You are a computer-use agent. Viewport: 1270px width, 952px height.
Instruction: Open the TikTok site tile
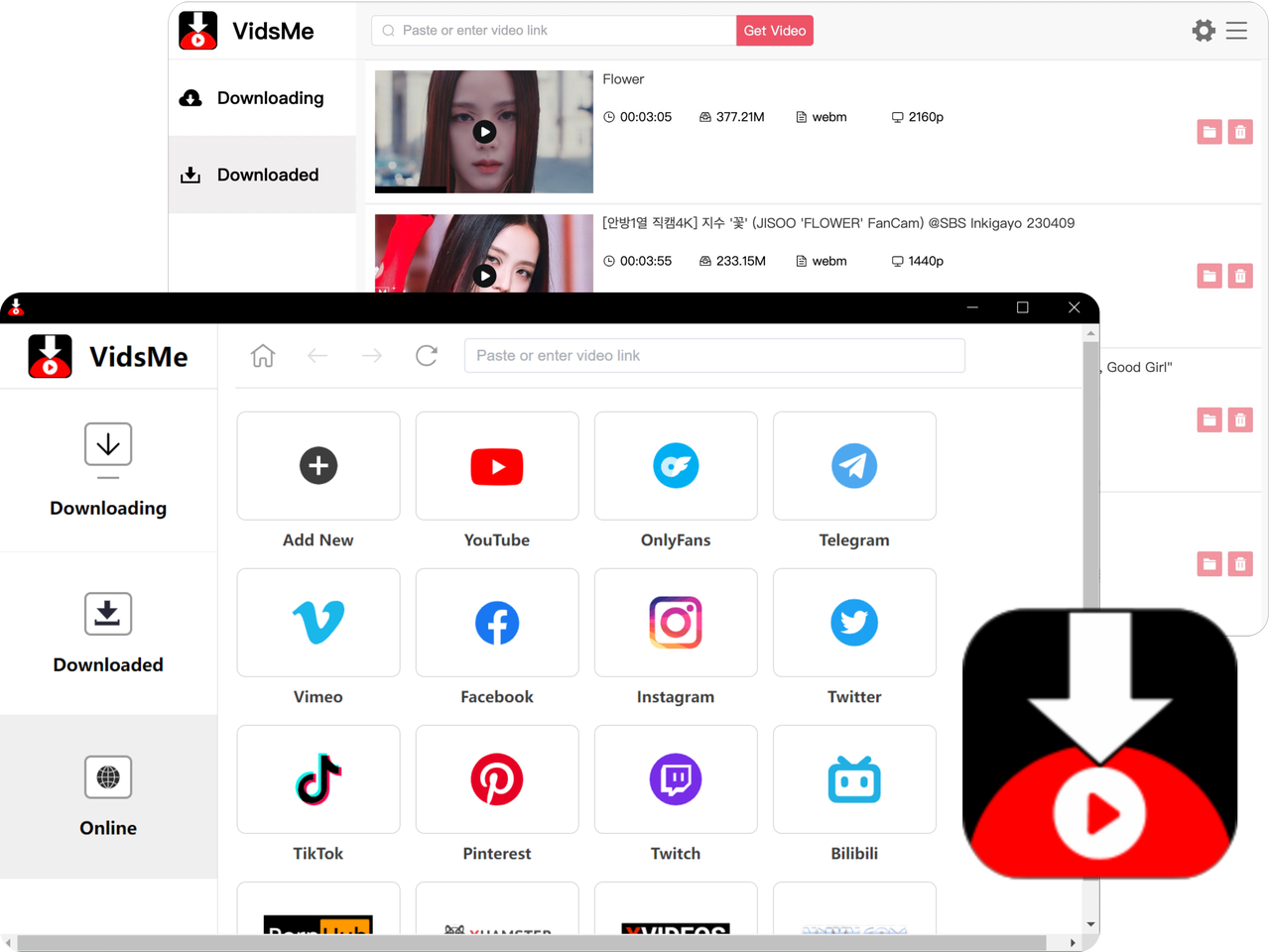click(317, 779)
